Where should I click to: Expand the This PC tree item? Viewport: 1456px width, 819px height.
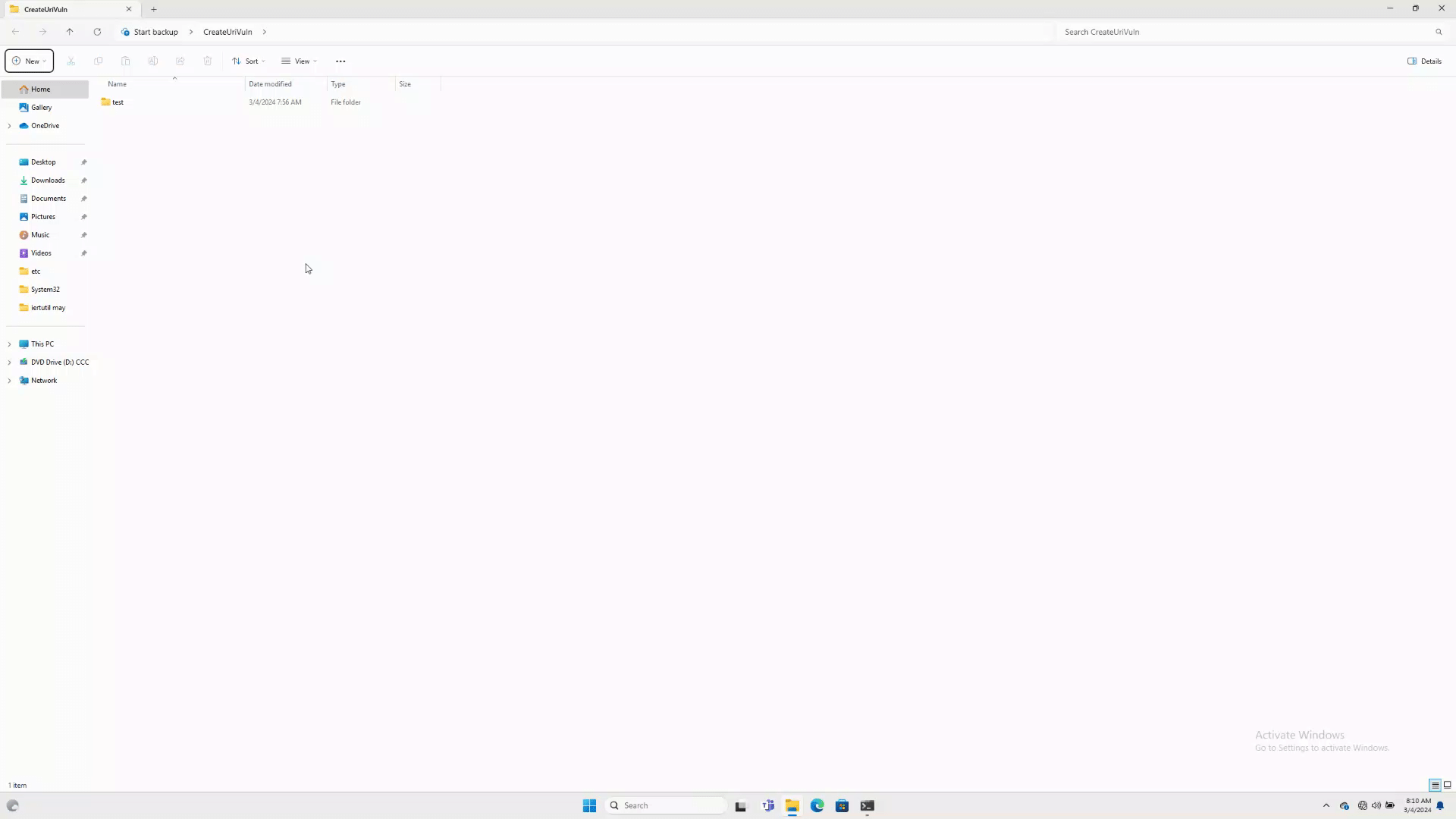pyautogui.click(x=10, y=343)
